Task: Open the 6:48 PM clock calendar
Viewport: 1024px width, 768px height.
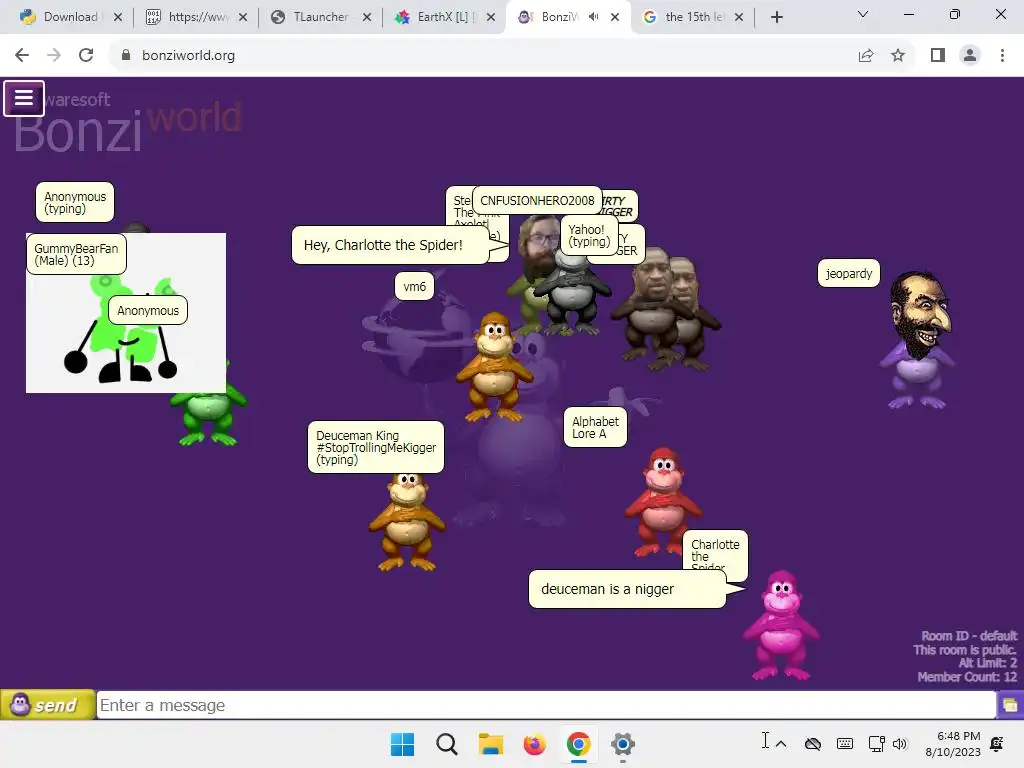Action: point(952,744)
